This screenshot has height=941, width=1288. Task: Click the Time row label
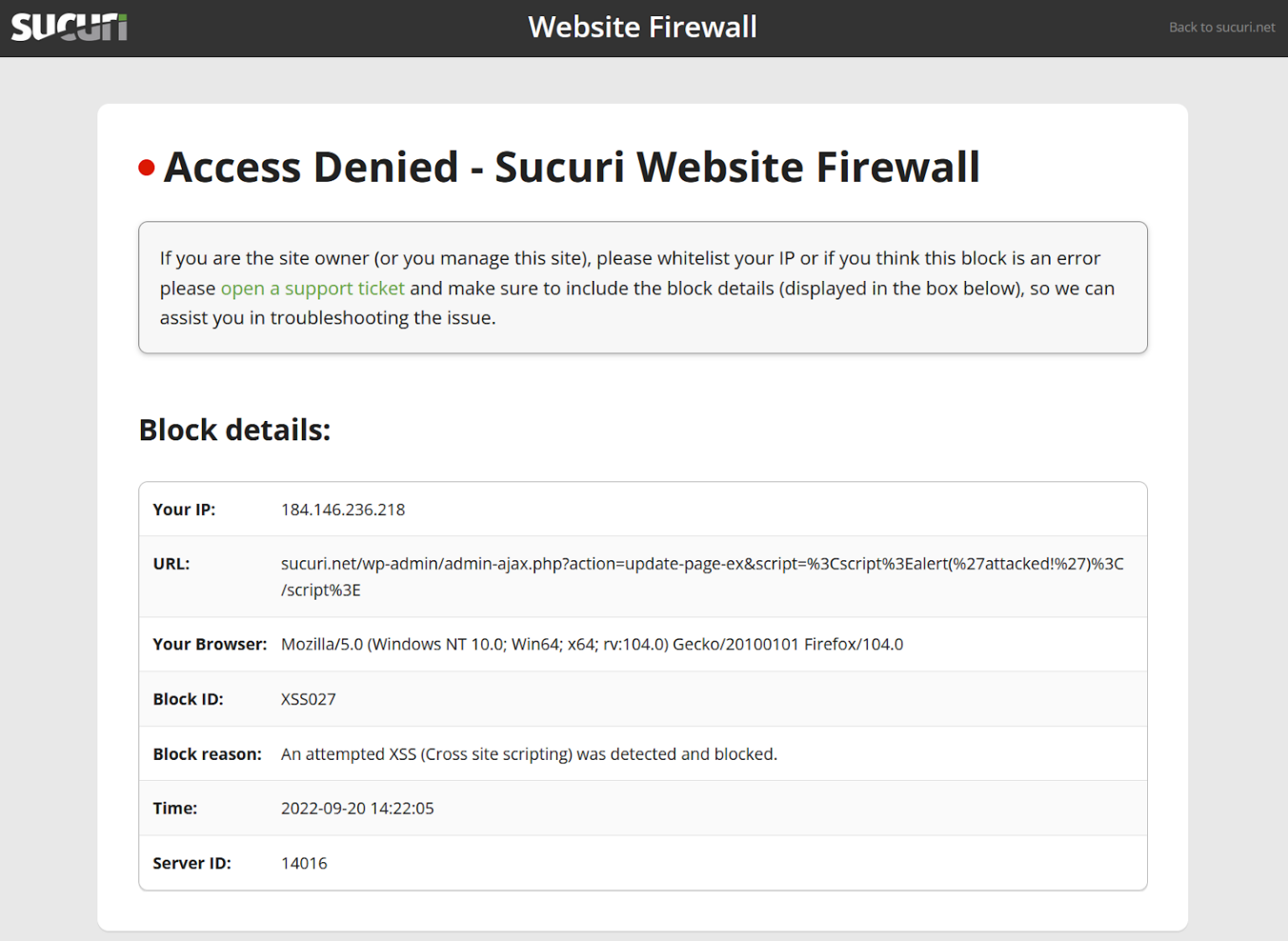coord(174,808)
